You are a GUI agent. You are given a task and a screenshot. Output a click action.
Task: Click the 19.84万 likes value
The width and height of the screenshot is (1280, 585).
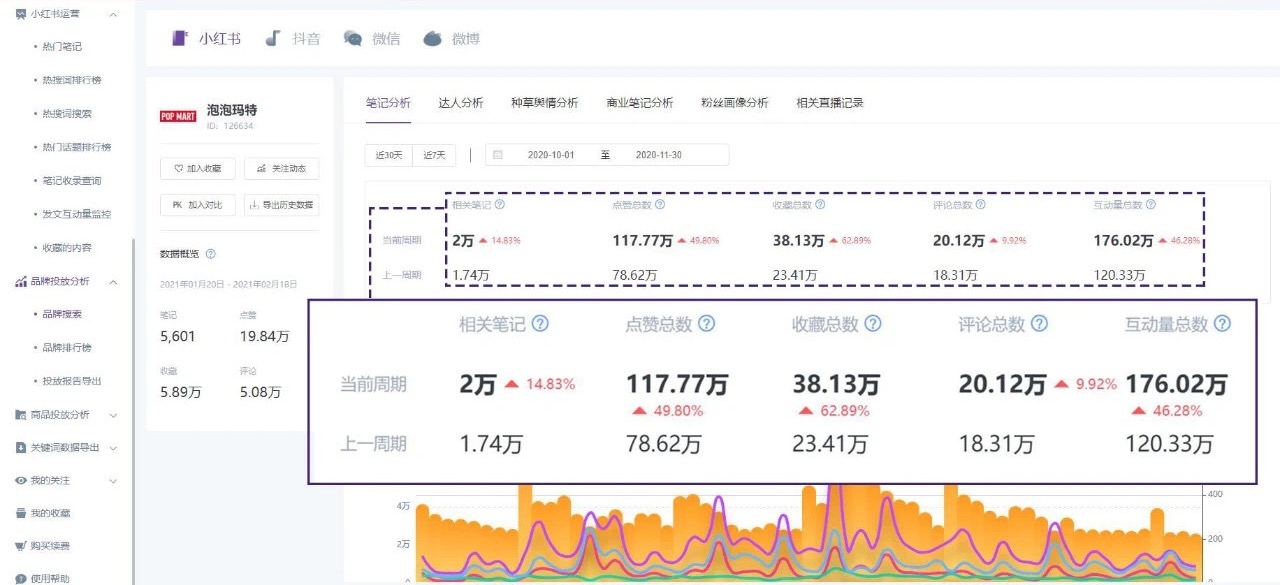click(264, 336)
